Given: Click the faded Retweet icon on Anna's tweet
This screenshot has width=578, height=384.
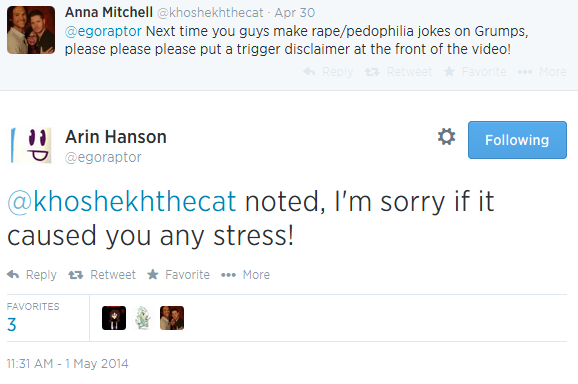Looking at the screenshot, I should click(x=372, y=72).
